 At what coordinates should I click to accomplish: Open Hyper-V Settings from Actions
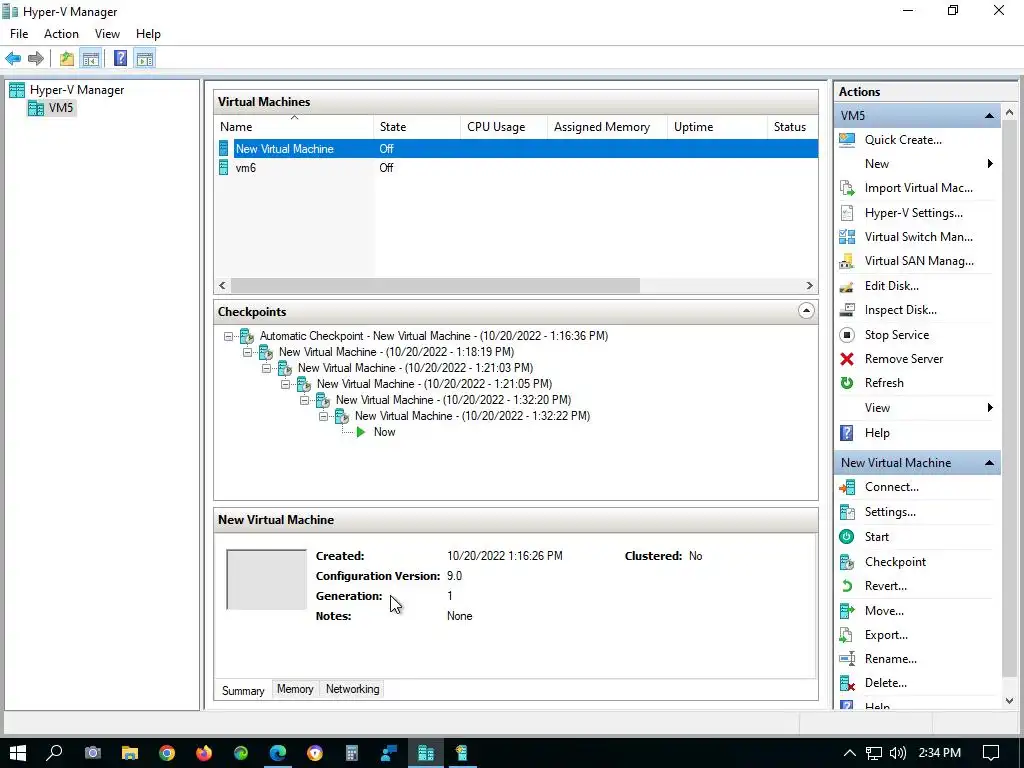(913, 213)
